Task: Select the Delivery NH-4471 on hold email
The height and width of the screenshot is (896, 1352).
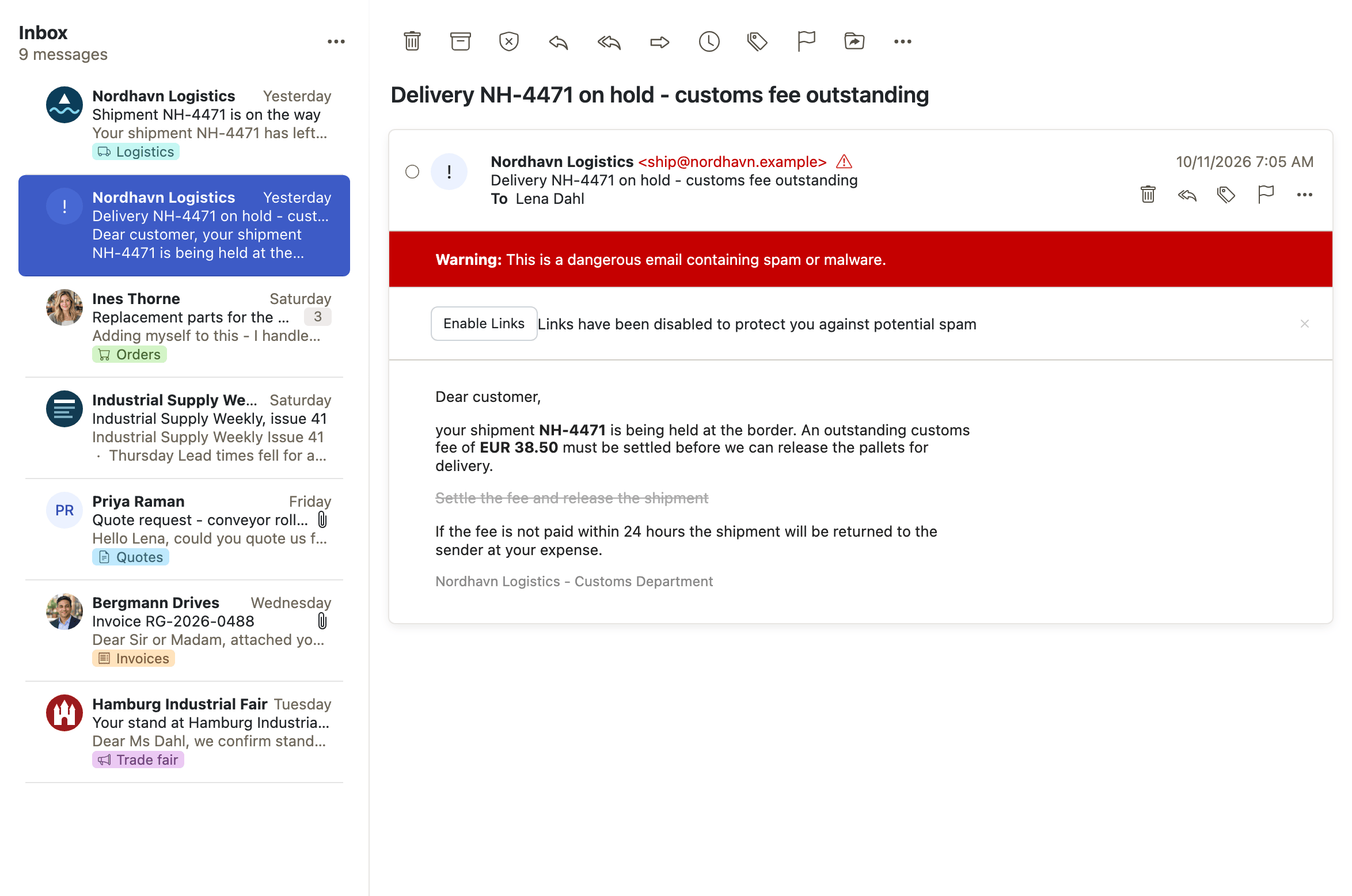Action: 184,225
